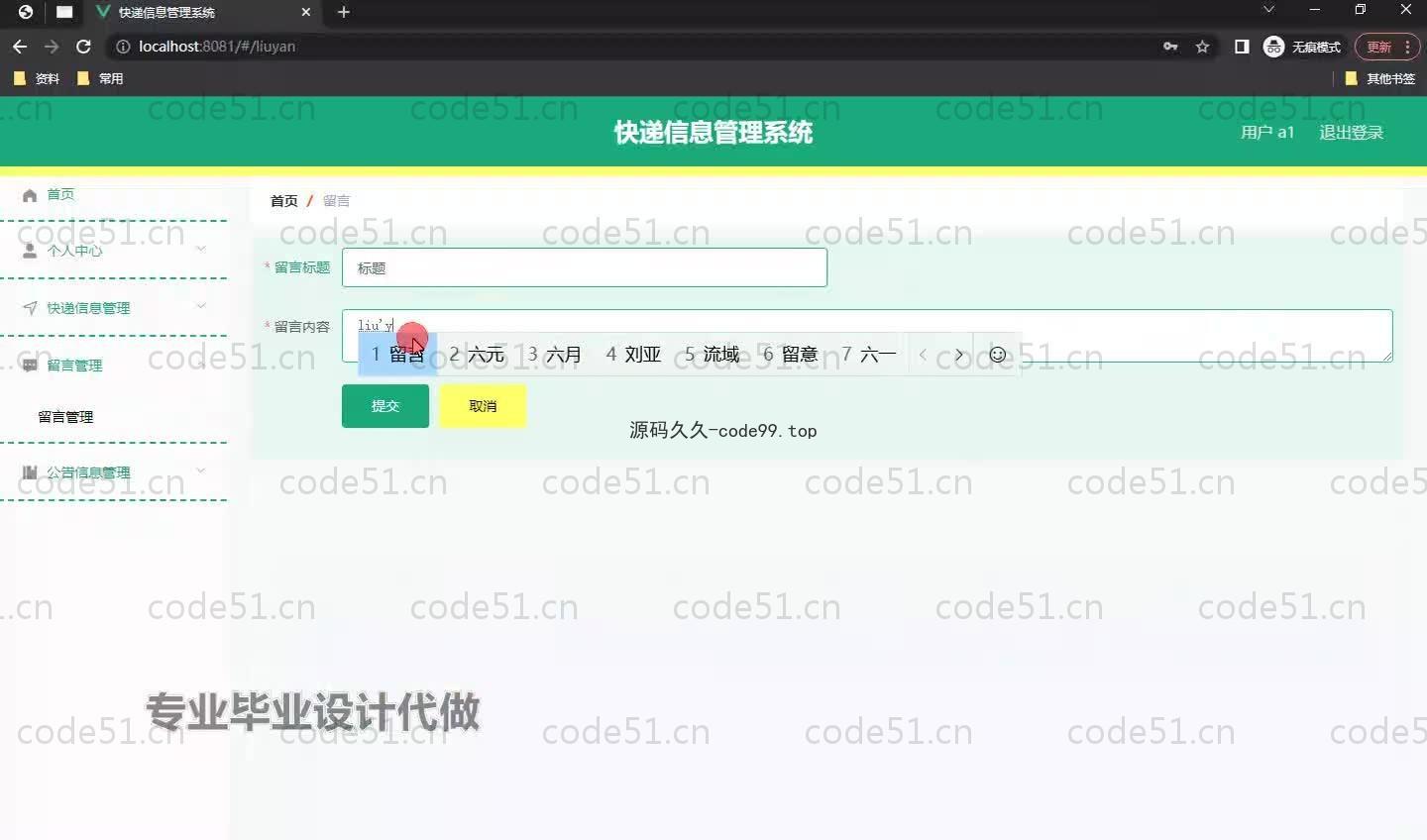Go to previous IME candidate page arrow

(924, 355)
